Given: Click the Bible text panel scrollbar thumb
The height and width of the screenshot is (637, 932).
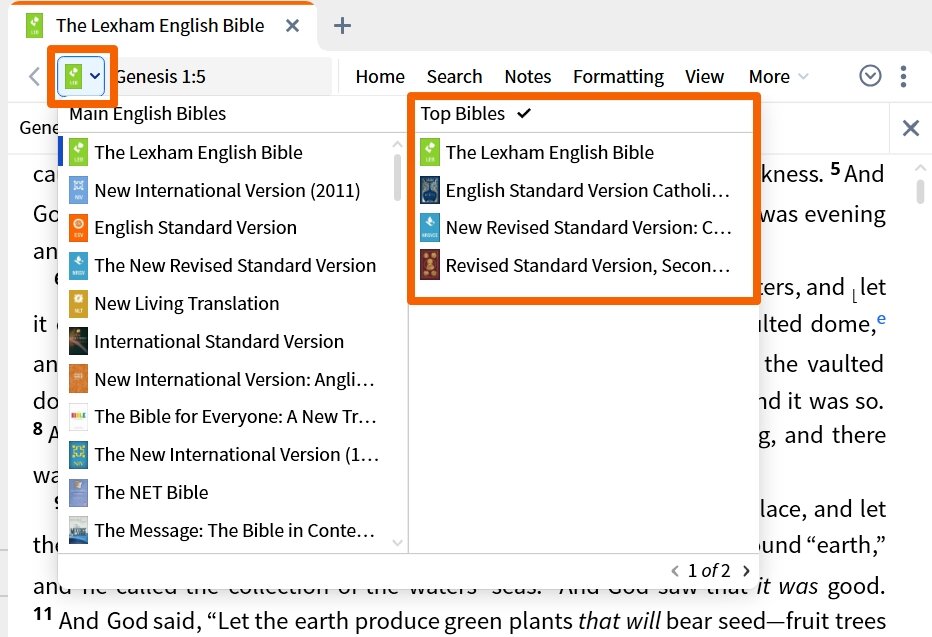Looking at the screenshot, I should tap(920, 191).
